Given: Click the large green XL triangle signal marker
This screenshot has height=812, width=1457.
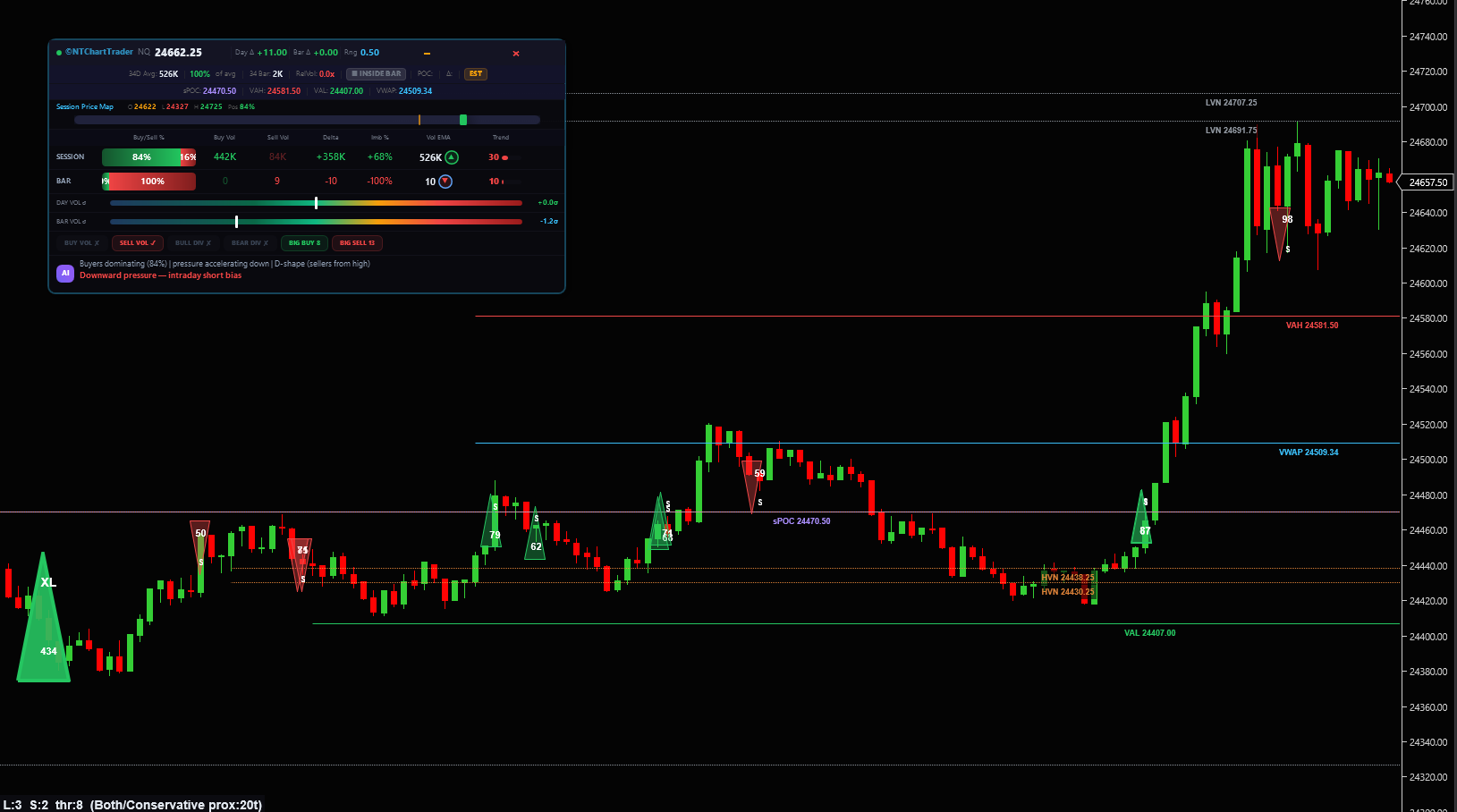Looking at the screenshot, I should click(43, 617).
